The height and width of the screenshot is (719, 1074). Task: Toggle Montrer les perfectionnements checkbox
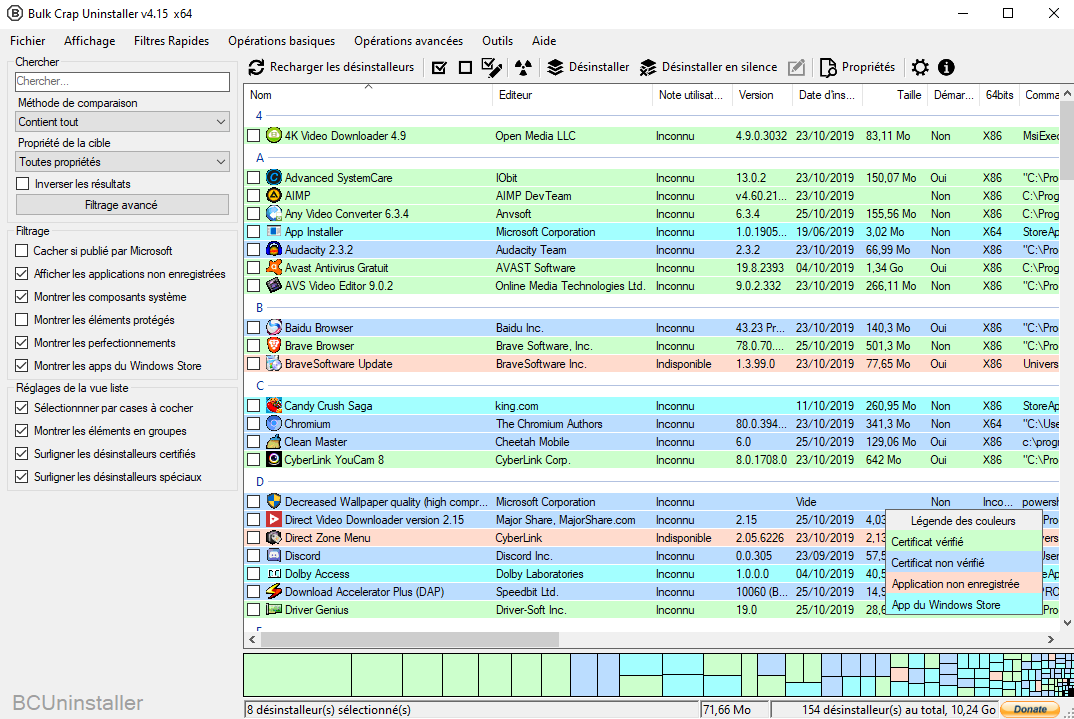click(x=22, y=342)
